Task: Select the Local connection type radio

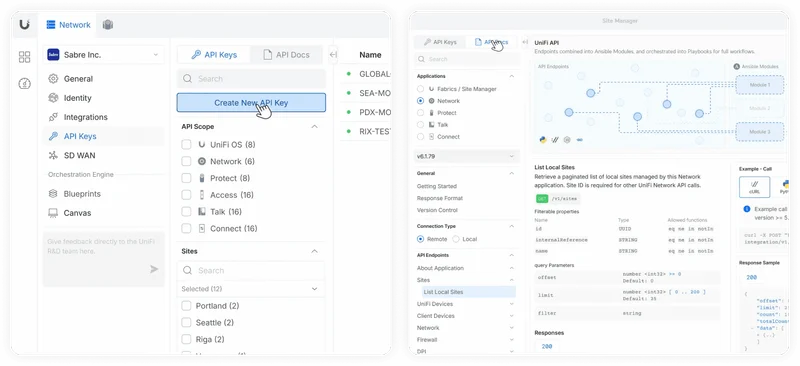Action: coord(456,239)
